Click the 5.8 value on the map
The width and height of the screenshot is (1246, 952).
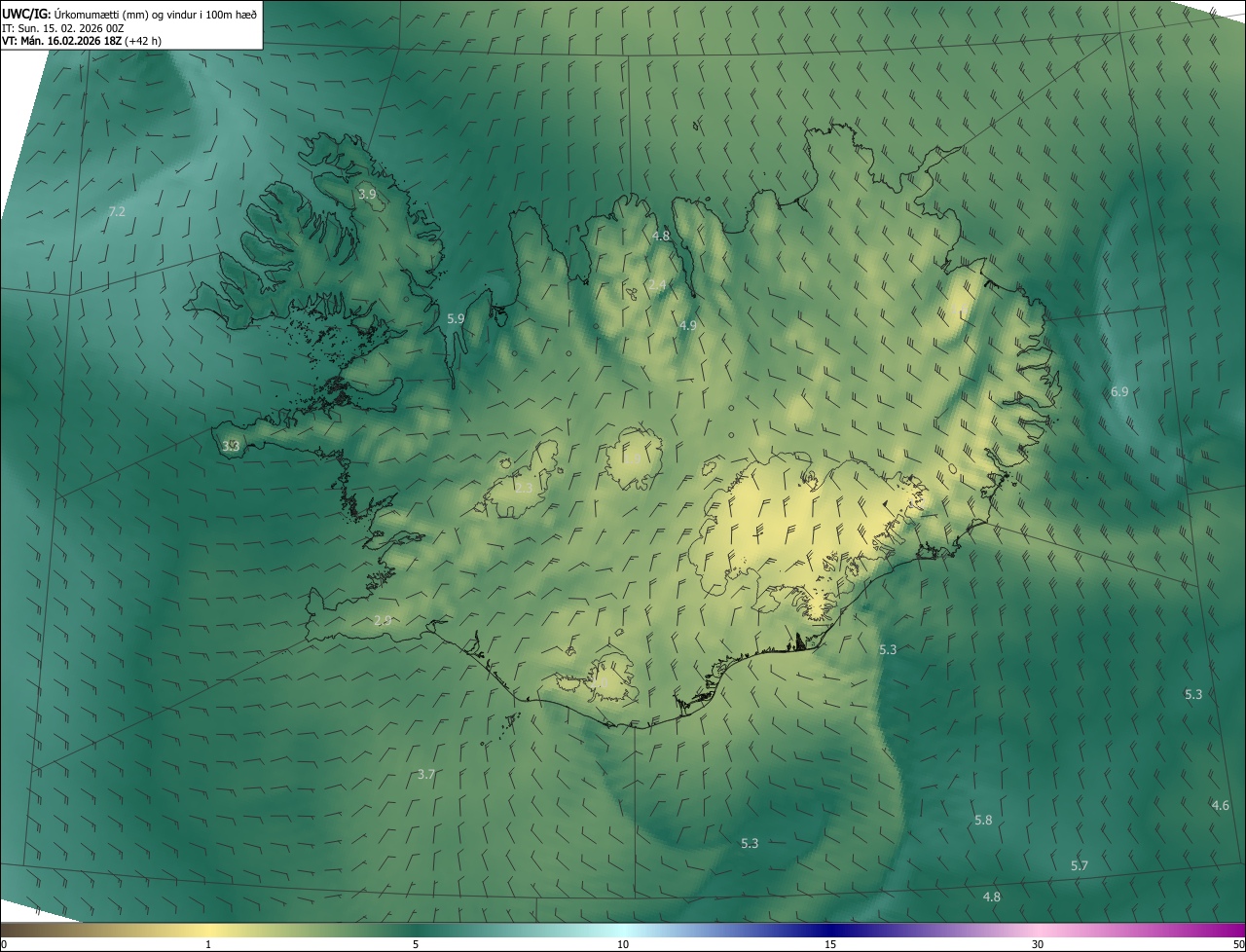pos(983,821)
